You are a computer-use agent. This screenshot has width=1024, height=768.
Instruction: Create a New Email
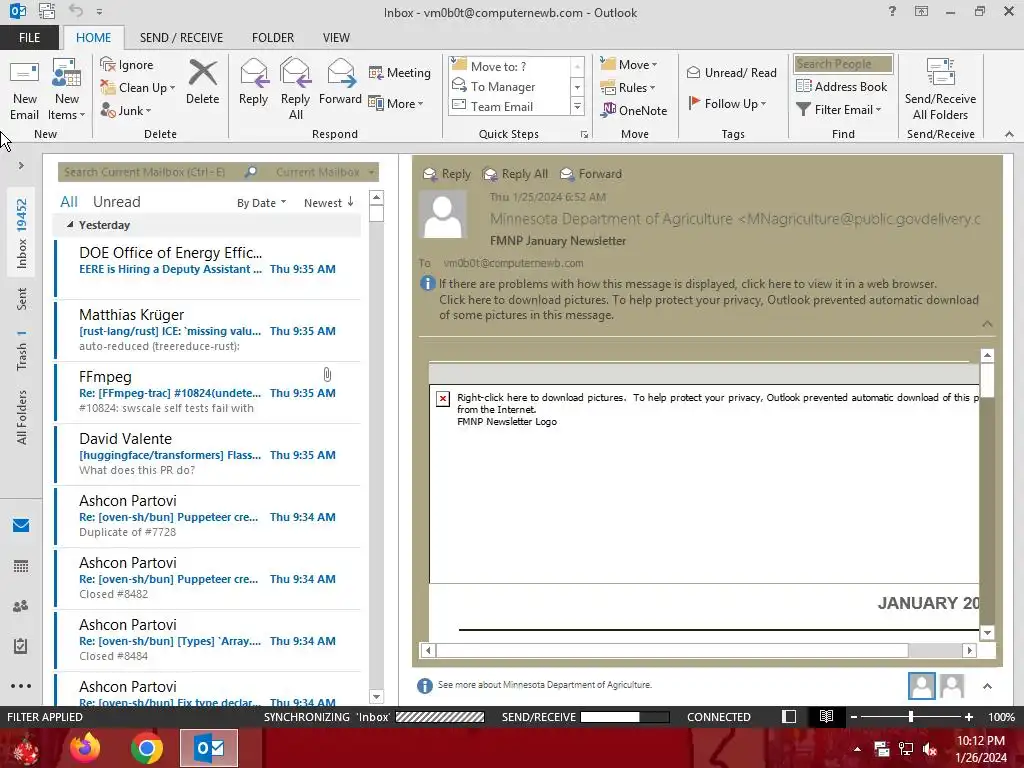tap(24, 90)
